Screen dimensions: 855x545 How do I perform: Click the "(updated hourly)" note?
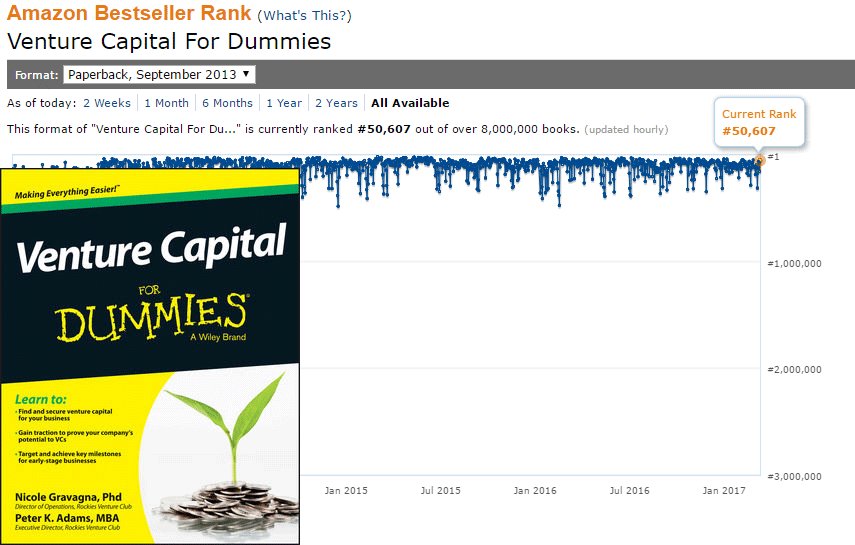(626, 130)
